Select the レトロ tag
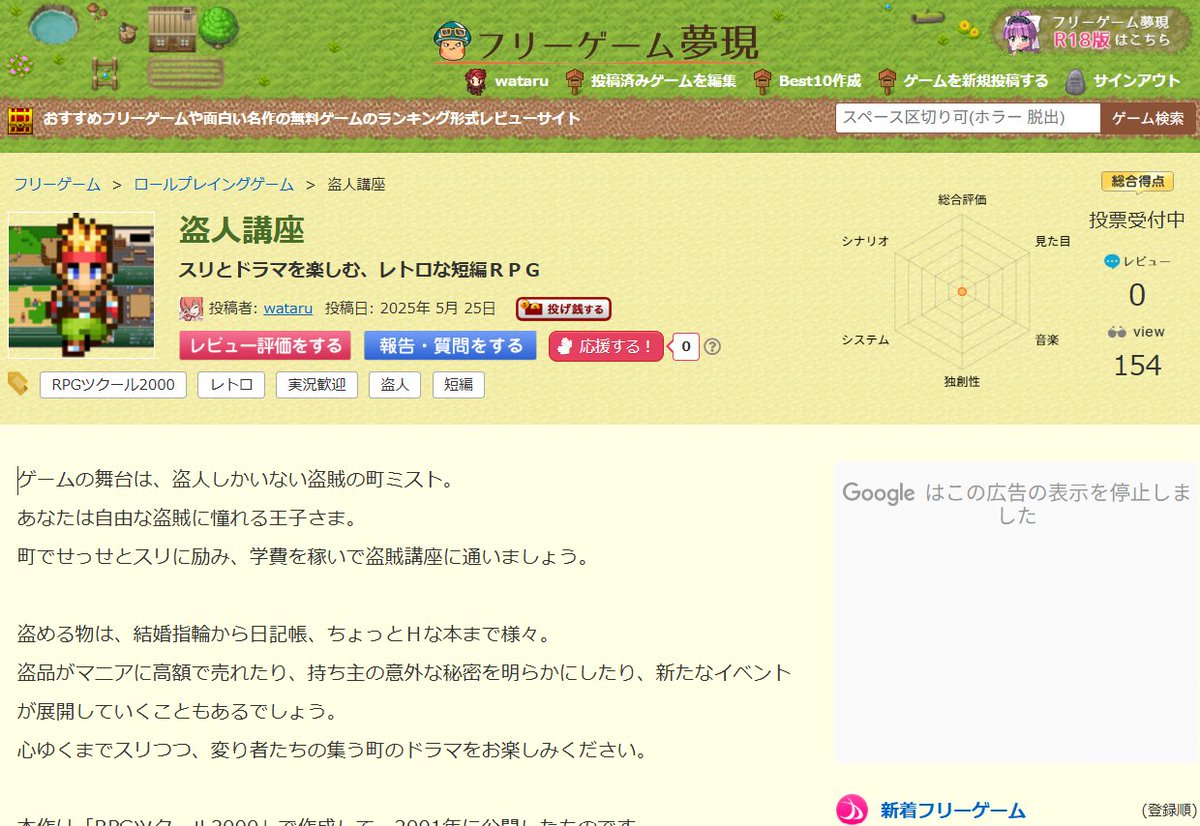The image size is (1200, 826). click(x=231, y=385)
